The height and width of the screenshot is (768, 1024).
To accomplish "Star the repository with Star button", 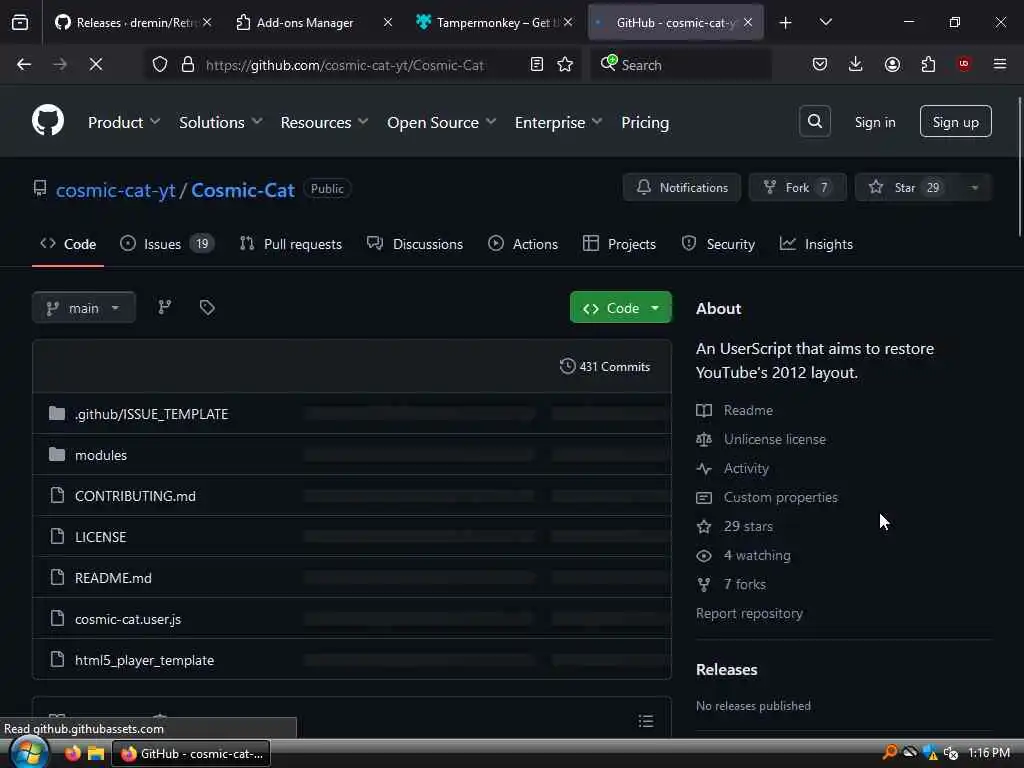I will coord(906,187).
